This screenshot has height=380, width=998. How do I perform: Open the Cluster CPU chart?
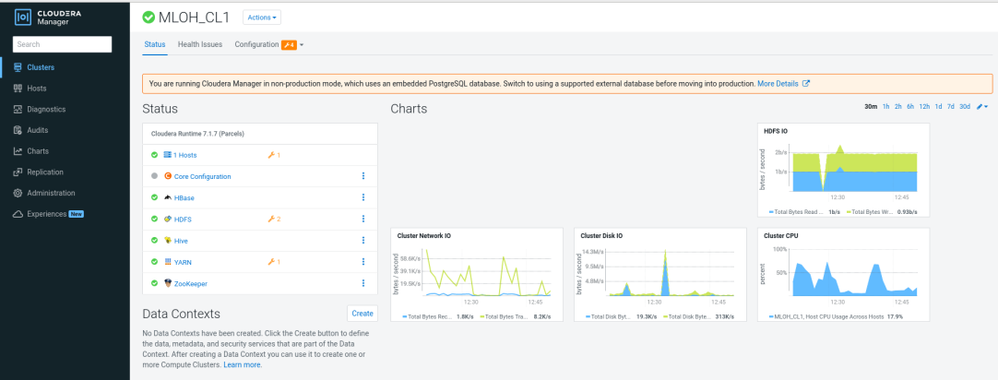843,274
